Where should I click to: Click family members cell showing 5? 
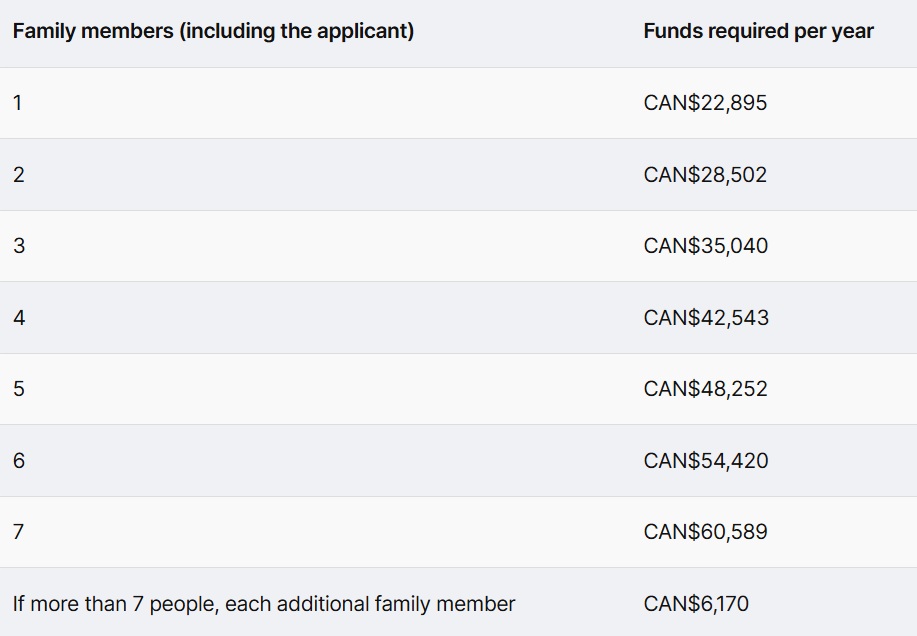coord(19,389)
